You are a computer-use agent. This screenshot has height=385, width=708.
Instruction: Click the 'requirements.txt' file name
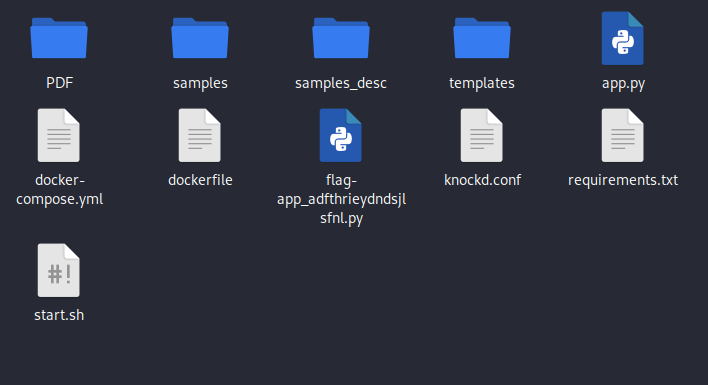623,181
